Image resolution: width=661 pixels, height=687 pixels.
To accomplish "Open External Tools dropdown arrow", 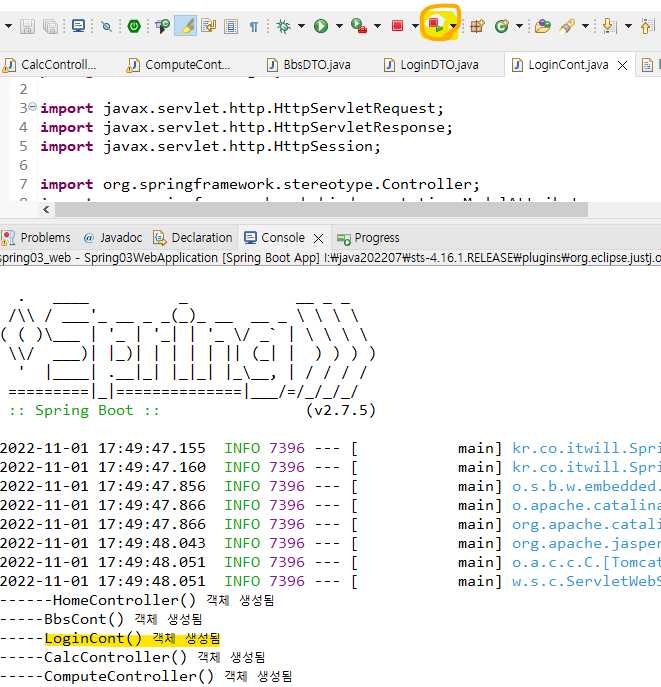I will [x=377, y=26].
